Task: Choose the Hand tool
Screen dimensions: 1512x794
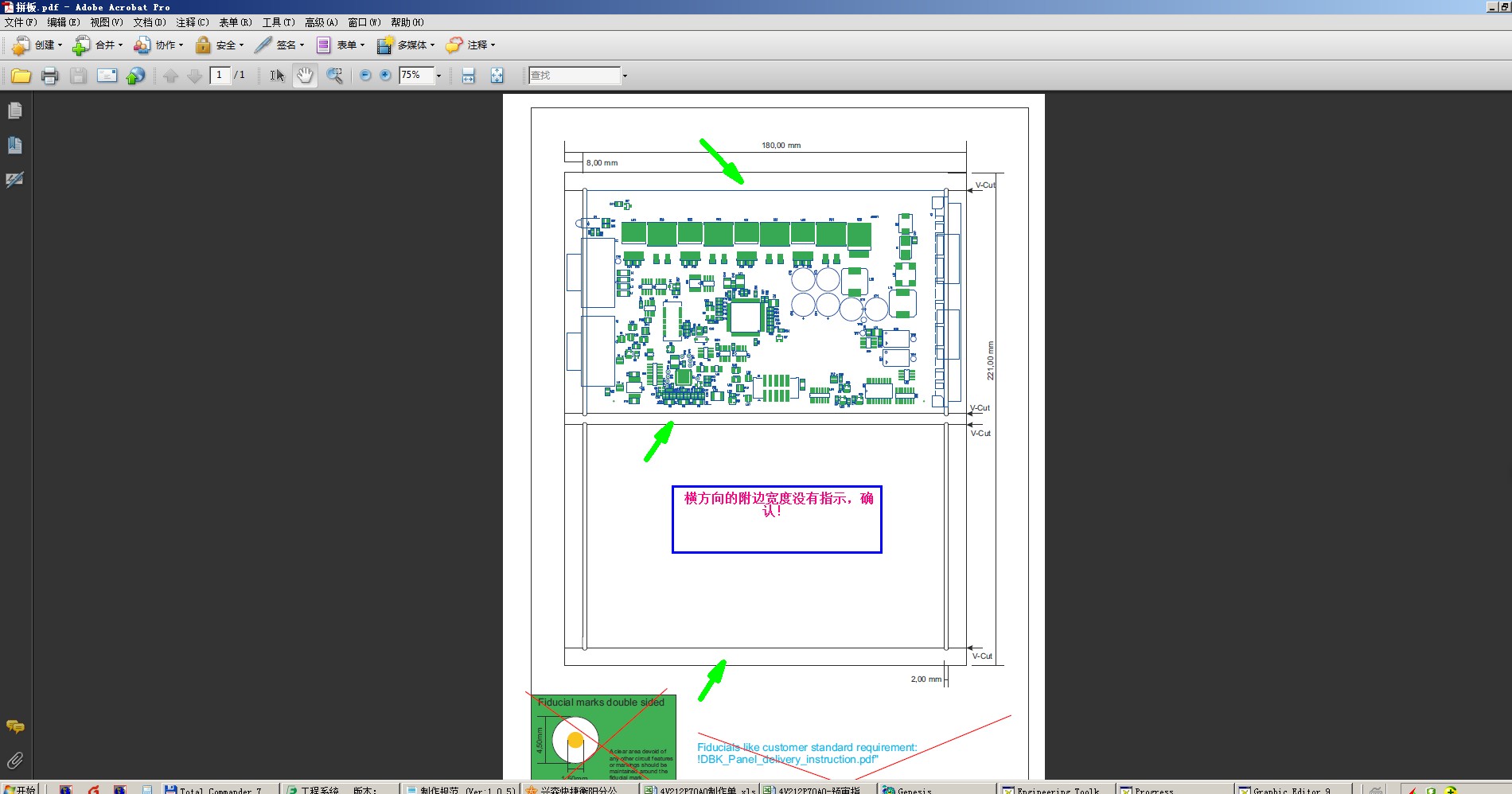Action: tap(305, 76)
